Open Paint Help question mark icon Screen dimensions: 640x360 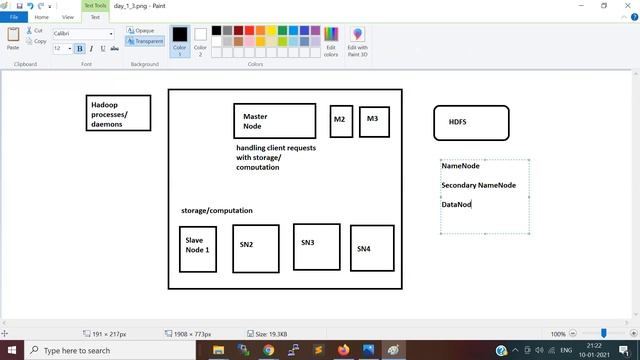[634, 17]
